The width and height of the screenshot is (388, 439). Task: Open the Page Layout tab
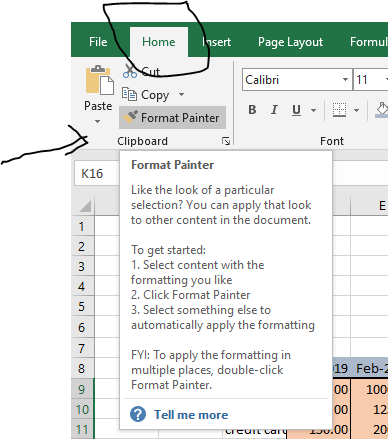[x=290, y=42]
